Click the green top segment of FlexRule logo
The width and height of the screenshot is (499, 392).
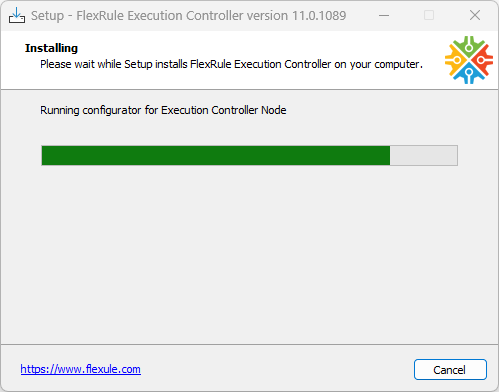(469, 45)
